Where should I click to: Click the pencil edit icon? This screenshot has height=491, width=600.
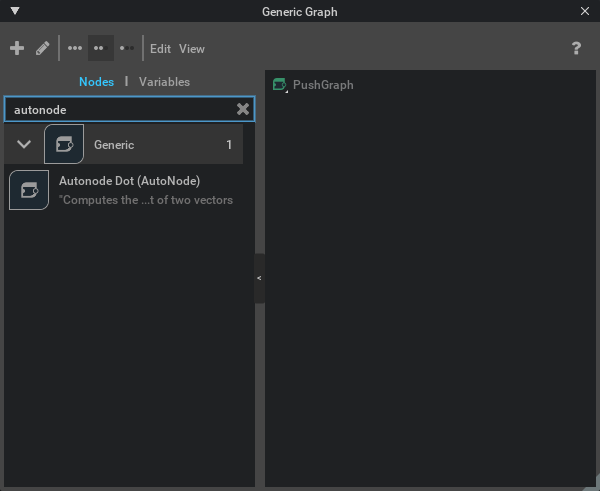42,48
